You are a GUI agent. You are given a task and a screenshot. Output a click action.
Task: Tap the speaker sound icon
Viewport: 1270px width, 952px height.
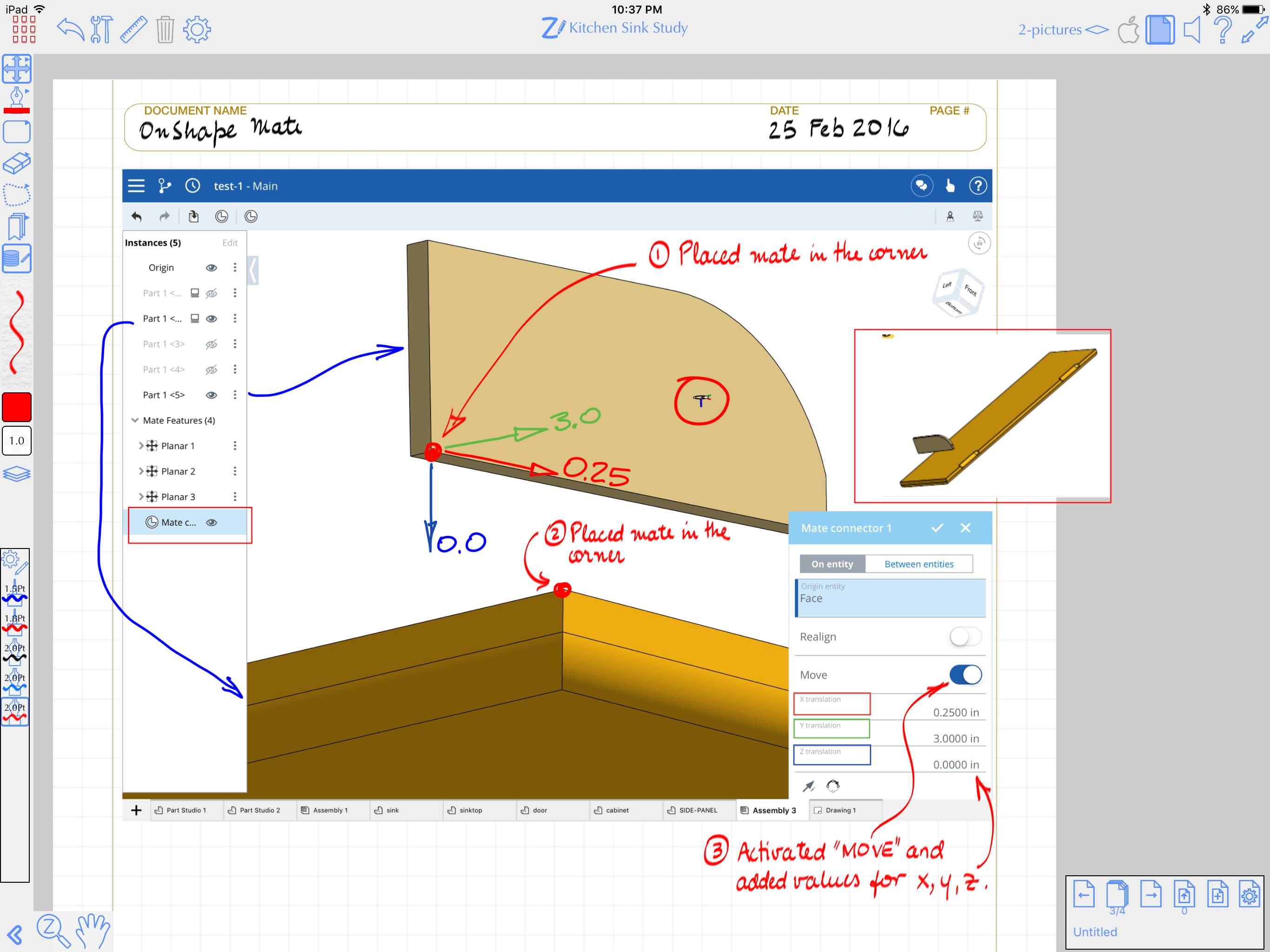[x=1192, y=29]
